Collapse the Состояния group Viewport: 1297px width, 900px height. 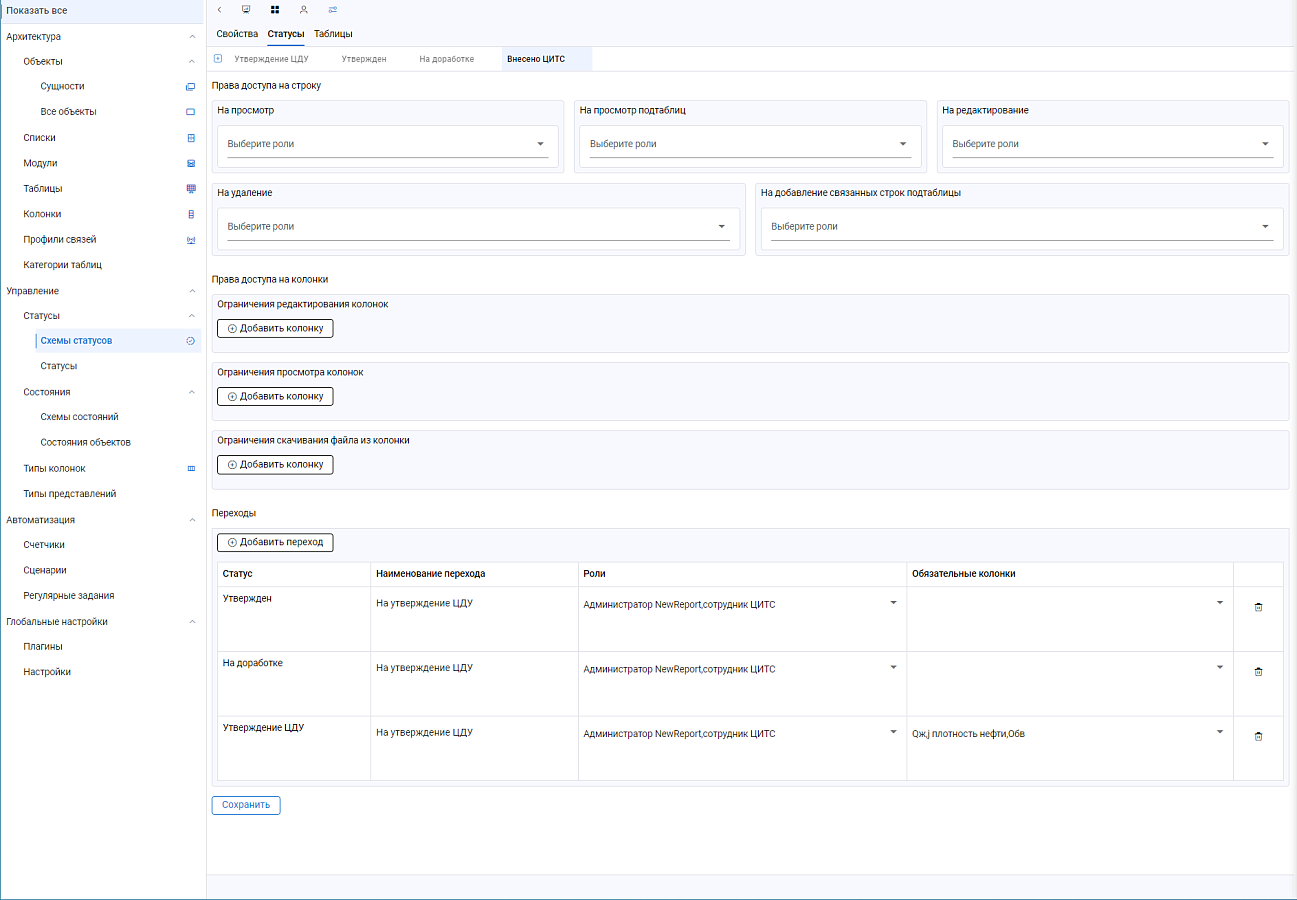point(192,392)
